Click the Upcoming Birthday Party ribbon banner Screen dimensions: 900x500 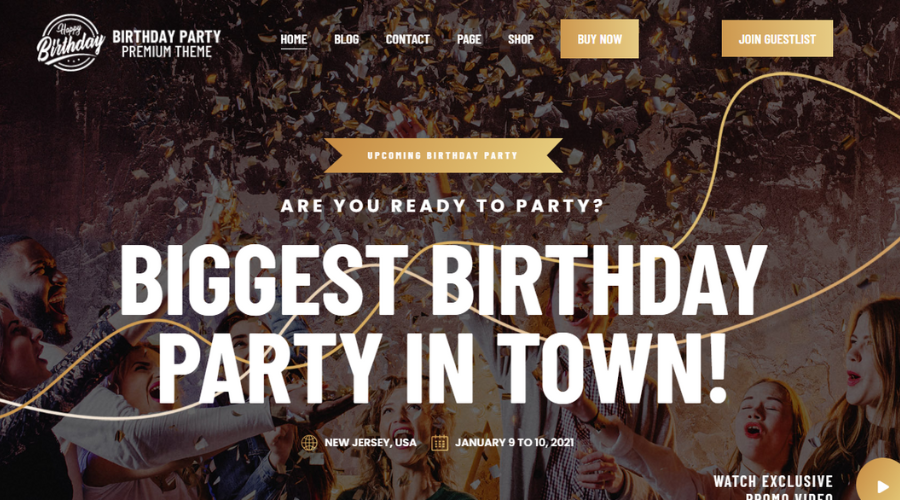443,156
